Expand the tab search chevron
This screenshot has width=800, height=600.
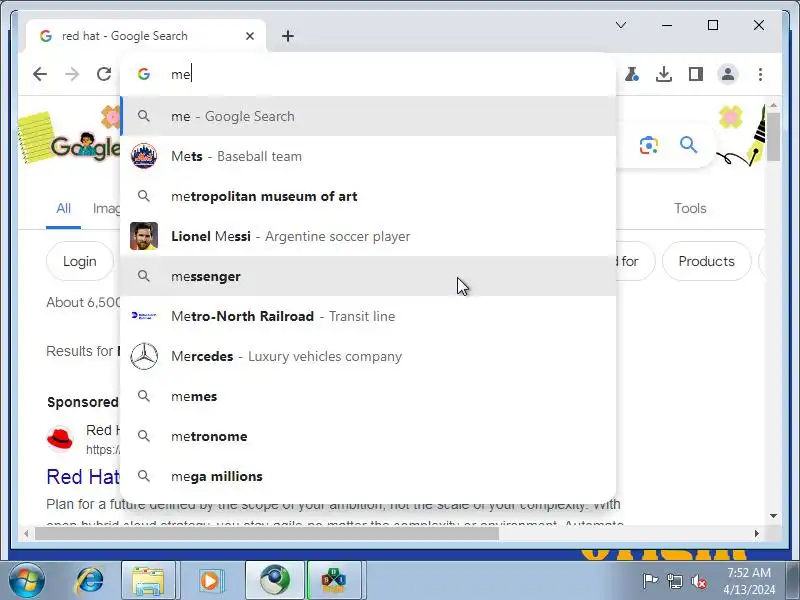(620, 25)
